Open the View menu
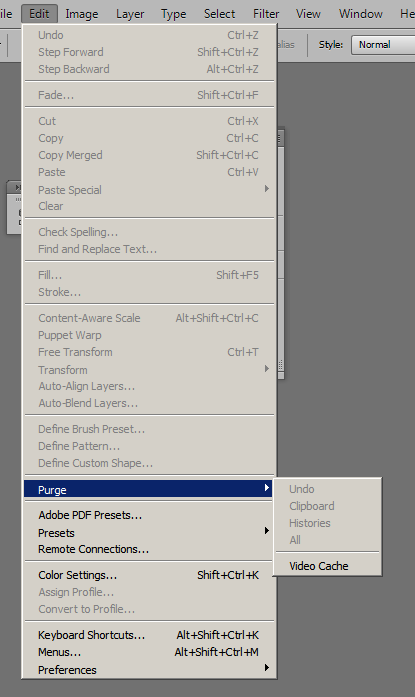The width and height of the screenshot is (415, 697). (308, 14)
